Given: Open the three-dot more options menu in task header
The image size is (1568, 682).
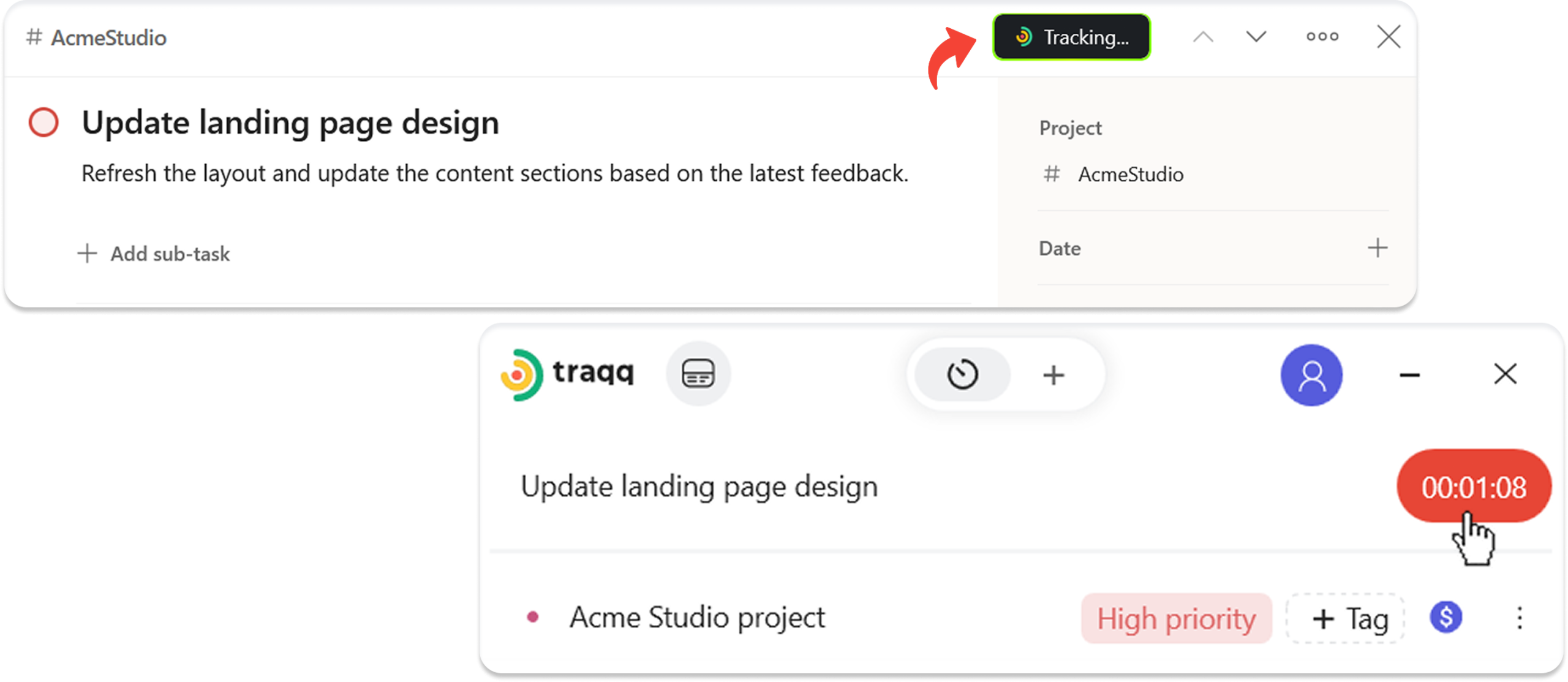Looking at the screenshot, I should [1322, 37].
